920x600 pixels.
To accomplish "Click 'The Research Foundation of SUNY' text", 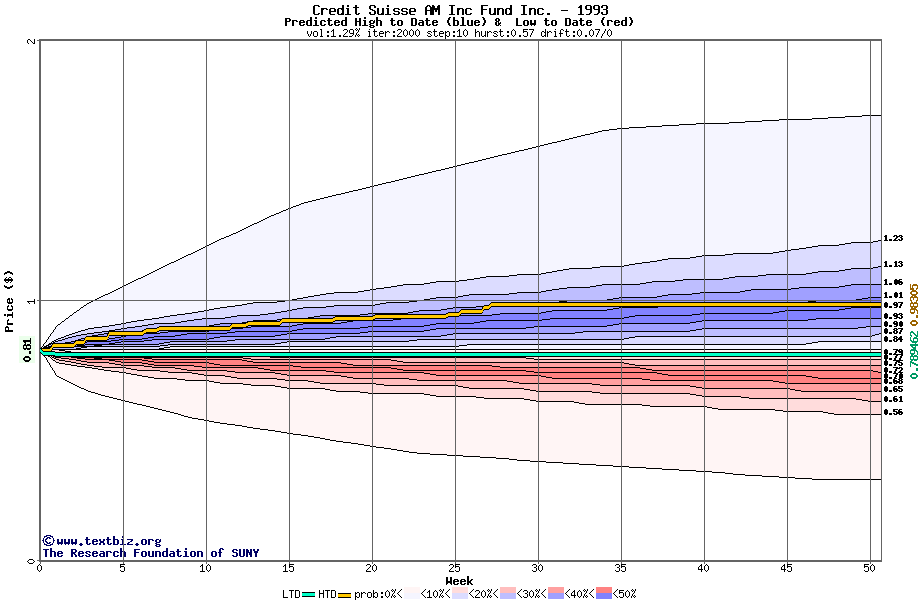I will point(151,553).
